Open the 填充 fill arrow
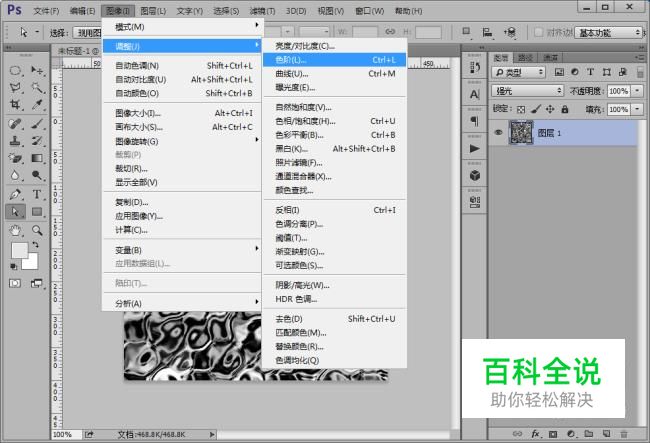 tap(638, 109)
